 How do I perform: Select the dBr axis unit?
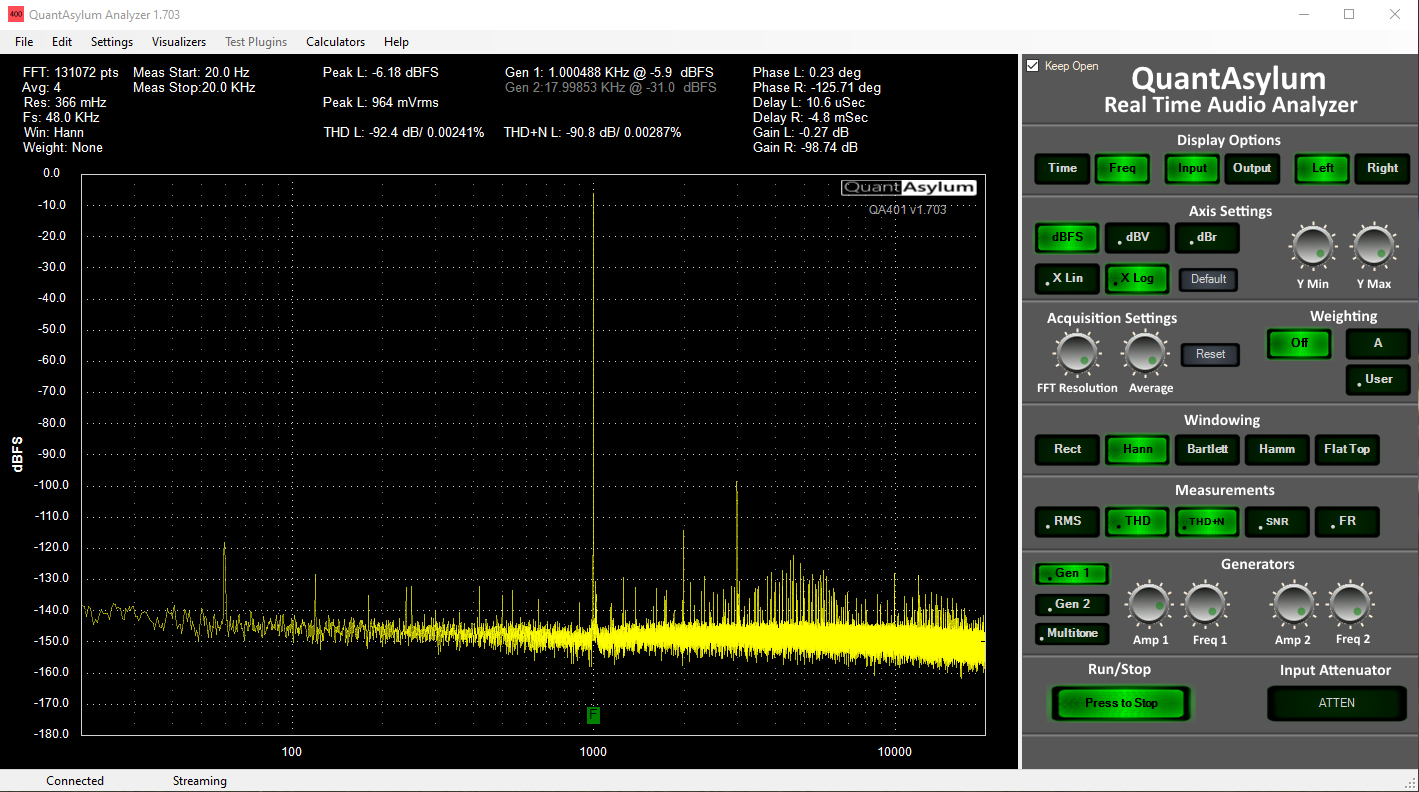pyautogui.click(x=1207, y=238)
